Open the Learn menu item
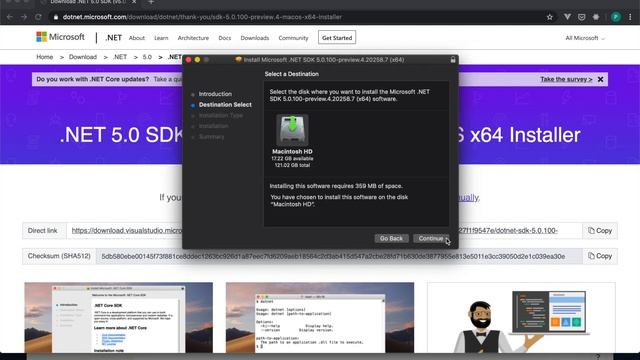This screenshot has width=640, height=360. tap(161, 38)
